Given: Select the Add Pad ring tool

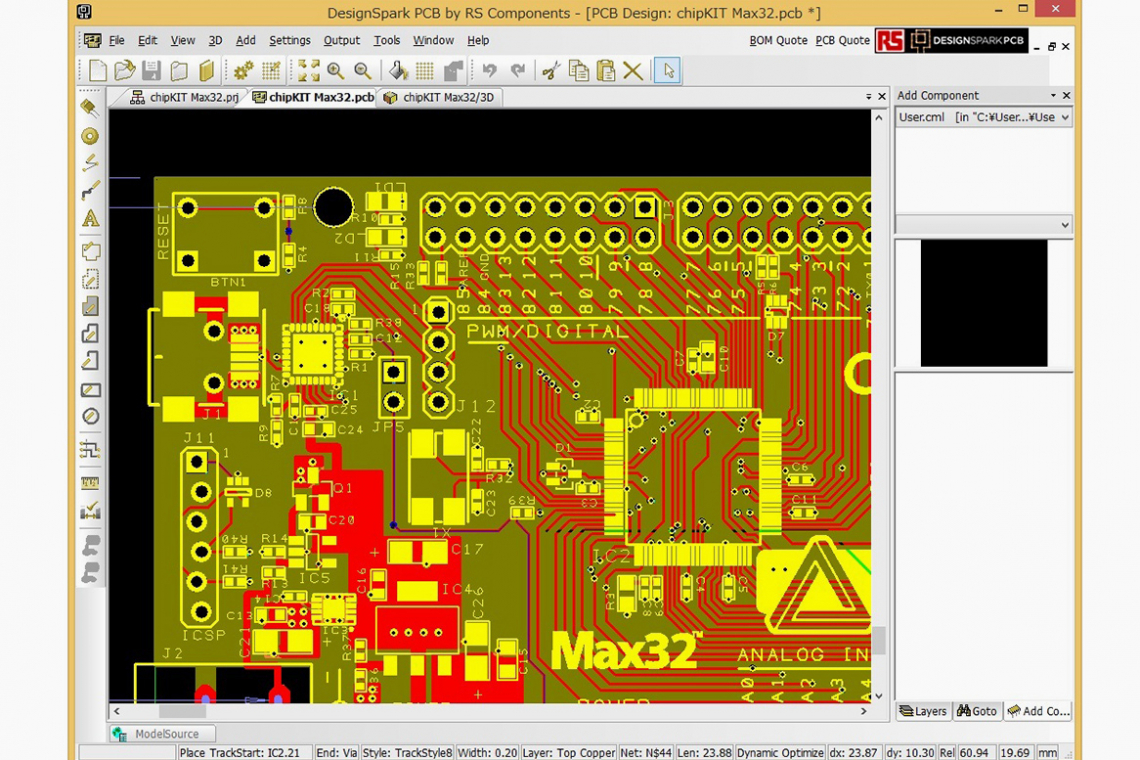Looking at the screenshot, I should click(x=90, y=136).
